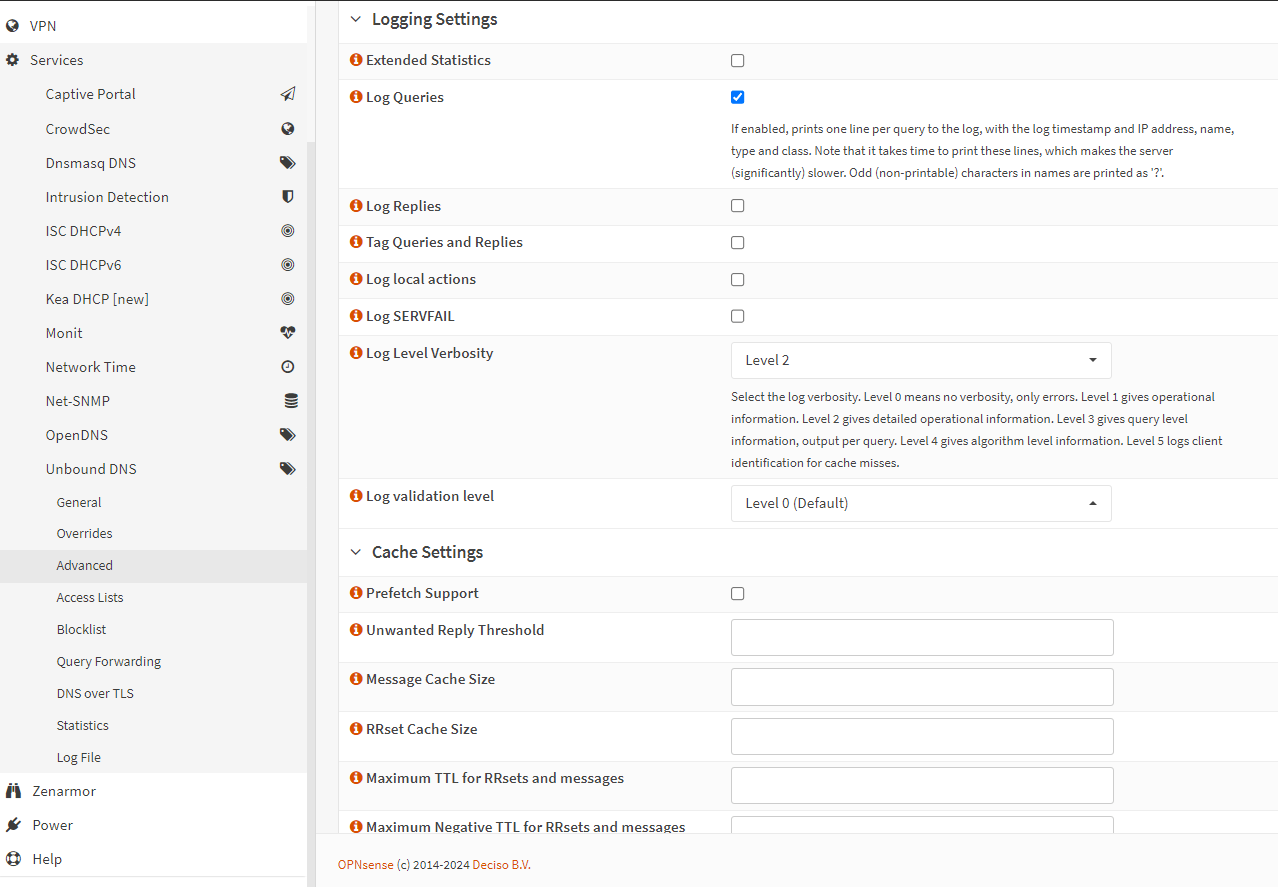Viewport: 1278px width, 887px height.
Task: Open the Log validation level dropdown
Action: 920,503
